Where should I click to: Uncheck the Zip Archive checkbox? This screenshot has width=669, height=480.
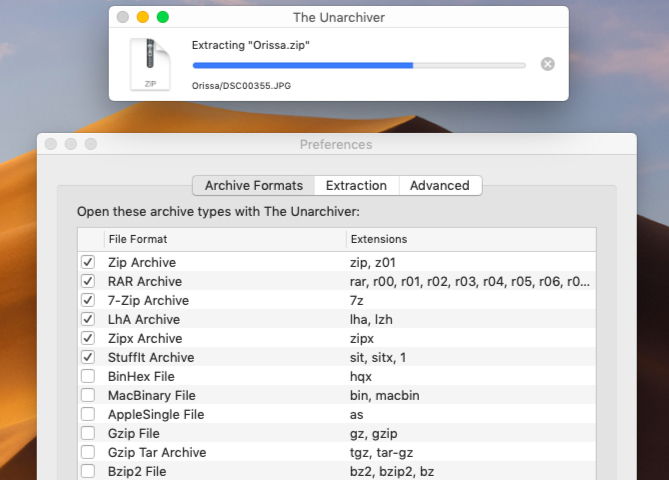pyautogui.click(x=87, y=262)
